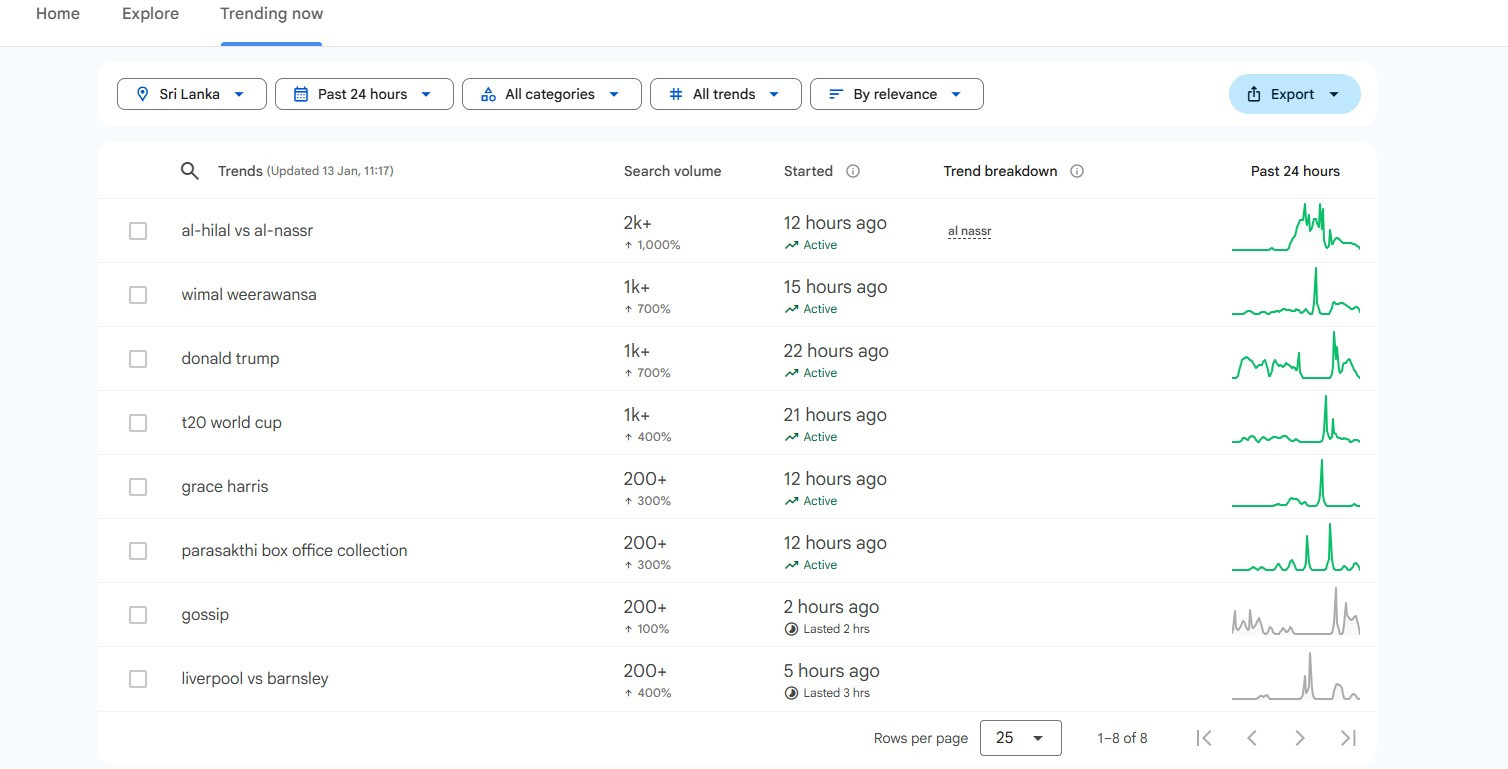1508x769 pixels.
Task: Switch to the Explore tab
Action: [150, 14]
